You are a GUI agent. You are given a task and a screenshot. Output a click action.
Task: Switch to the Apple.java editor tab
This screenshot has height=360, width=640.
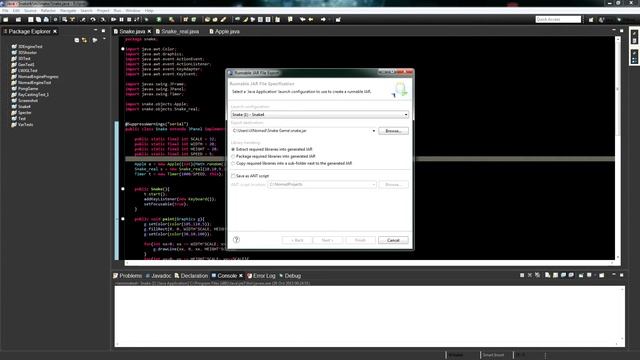point(225,31)
